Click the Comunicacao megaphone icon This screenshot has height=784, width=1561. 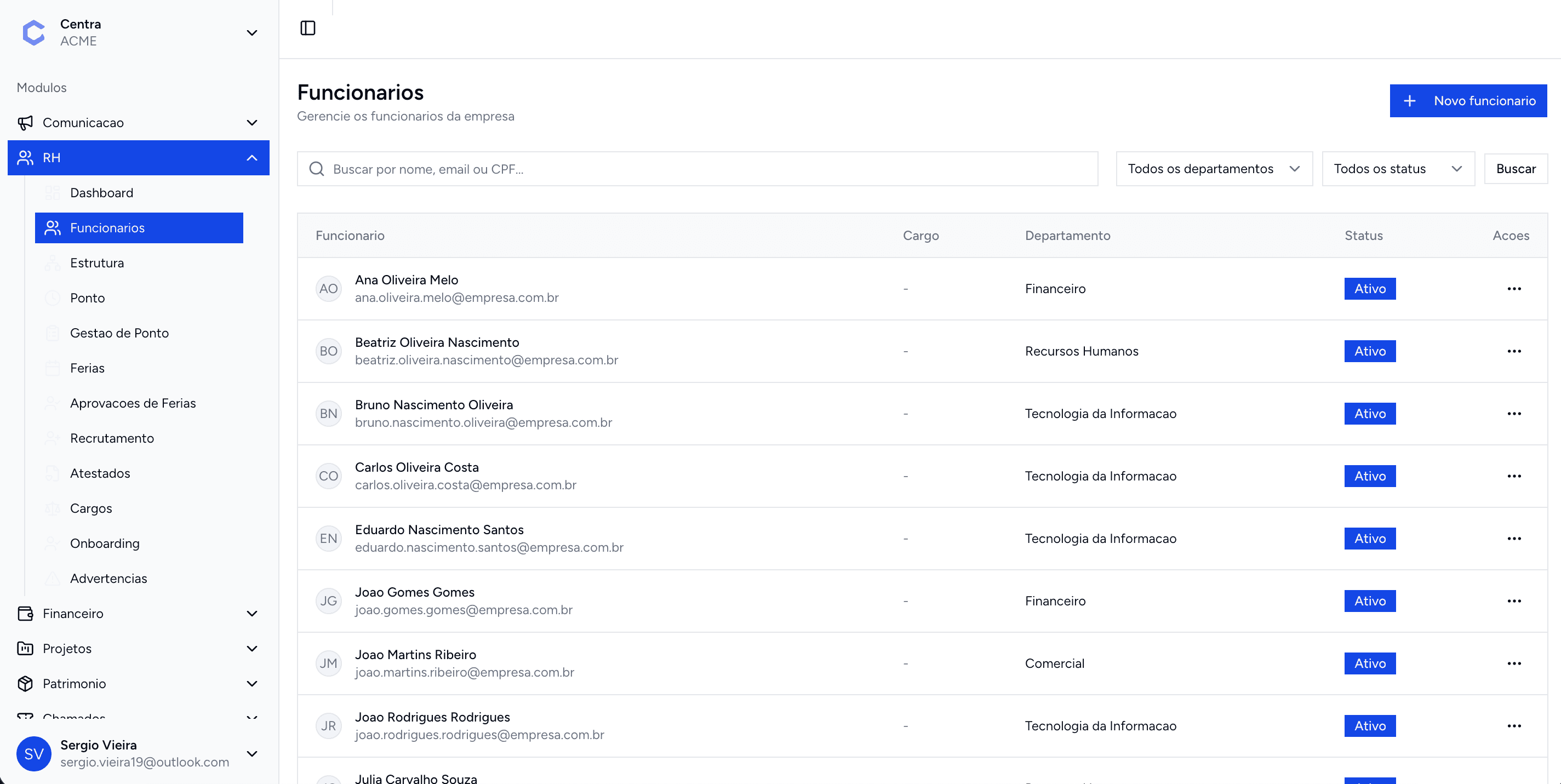pyautogui.click(x=25, y=123)
